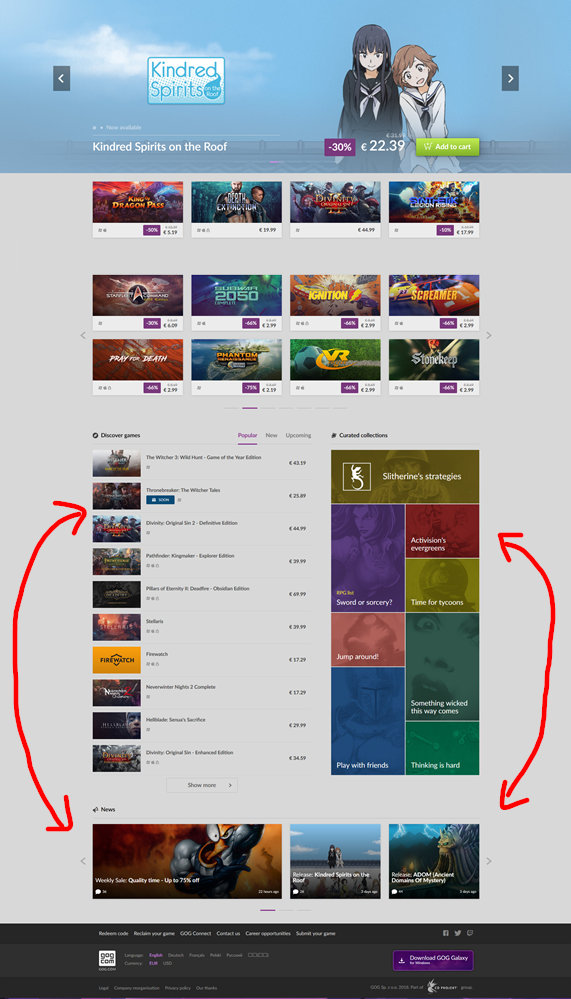Screen dimensions: 571x999
Task: Advance hero banner with right arrow
Action: 510,78
